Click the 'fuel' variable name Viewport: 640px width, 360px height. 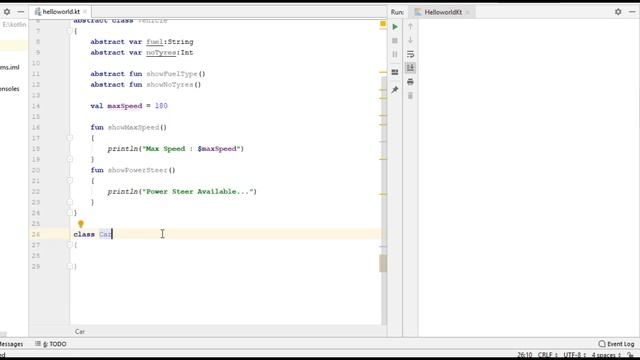tap(155, 42)
